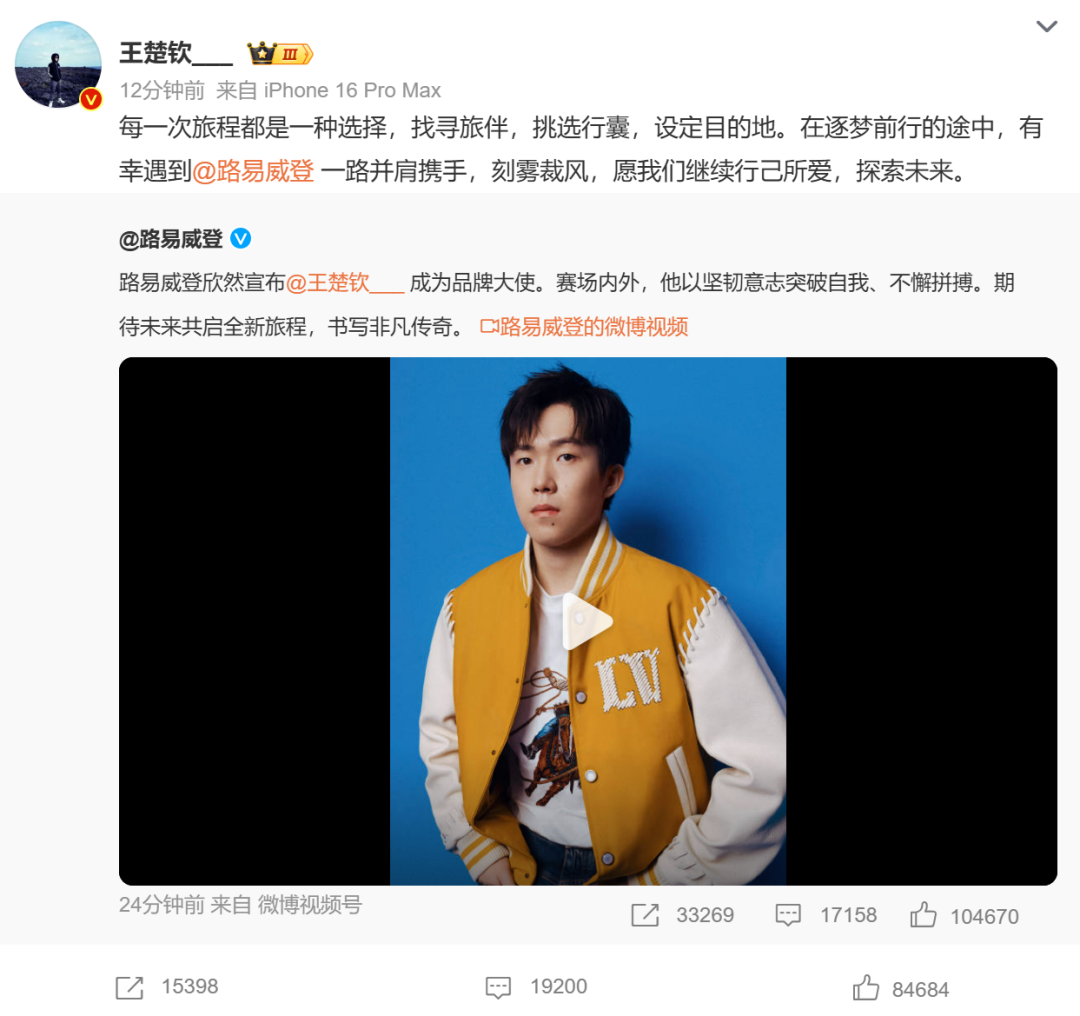The height and width of the screenshot is (1016, 1080).
Task: Open comments on the post showing 19200
Action: pos(498,987)
